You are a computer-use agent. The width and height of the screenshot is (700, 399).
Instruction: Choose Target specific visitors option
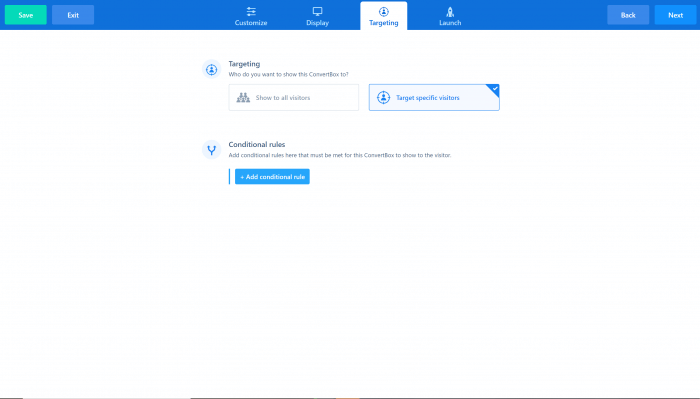coord(434,97)
